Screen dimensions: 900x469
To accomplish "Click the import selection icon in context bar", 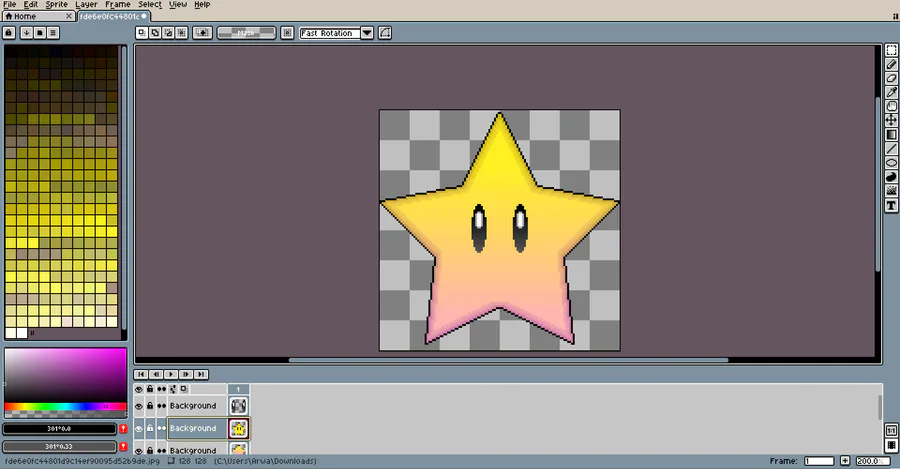I will (202, 33).
